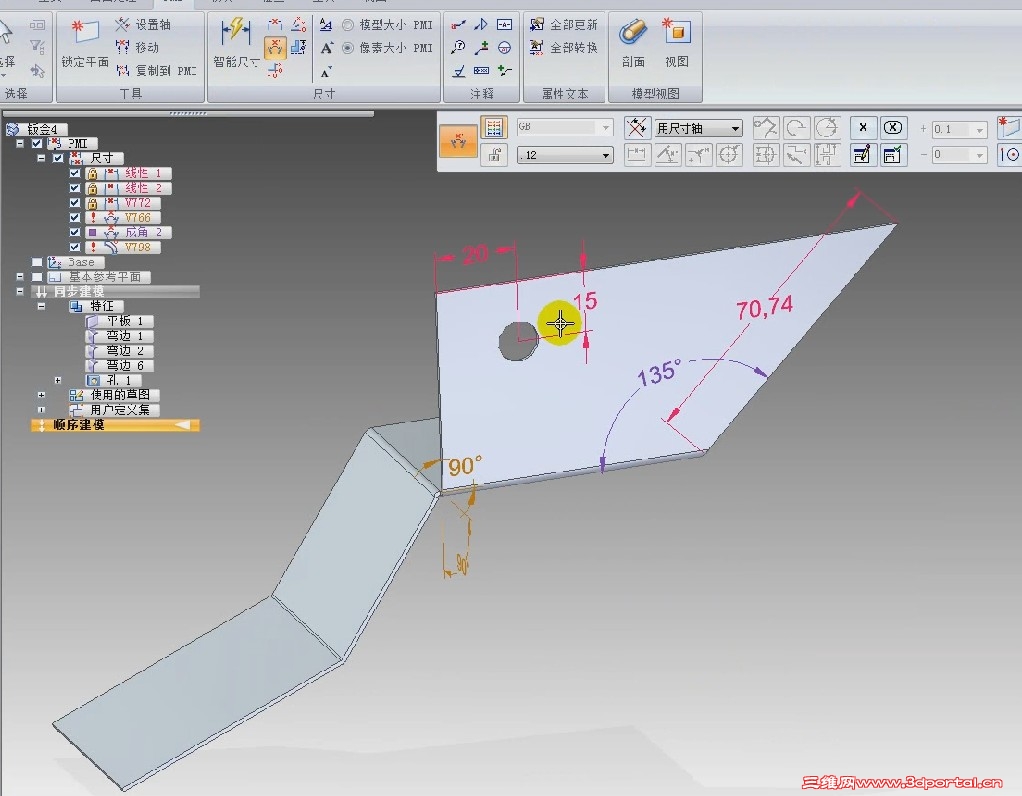1022x796 pixels.
Task: Click Convert All (全部转换) property text
Action: pyautogui.click(x=564, y=48)
